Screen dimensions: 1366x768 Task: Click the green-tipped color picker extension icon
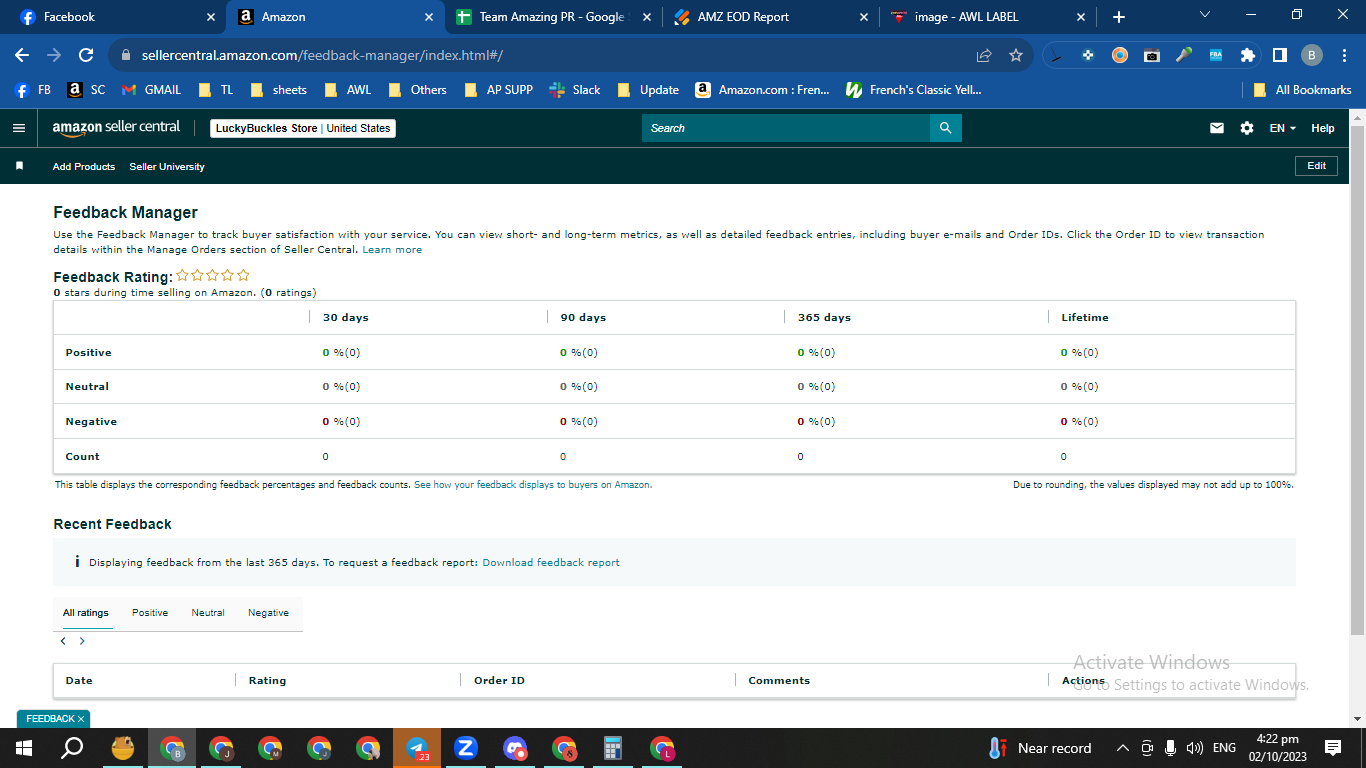pyautogui.click(x=1184, y=55)
